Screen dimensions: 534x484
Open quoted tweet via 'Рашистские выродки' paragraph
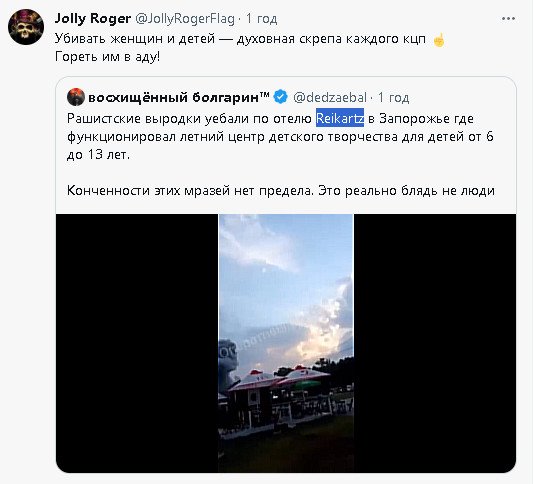coord(280,137)
